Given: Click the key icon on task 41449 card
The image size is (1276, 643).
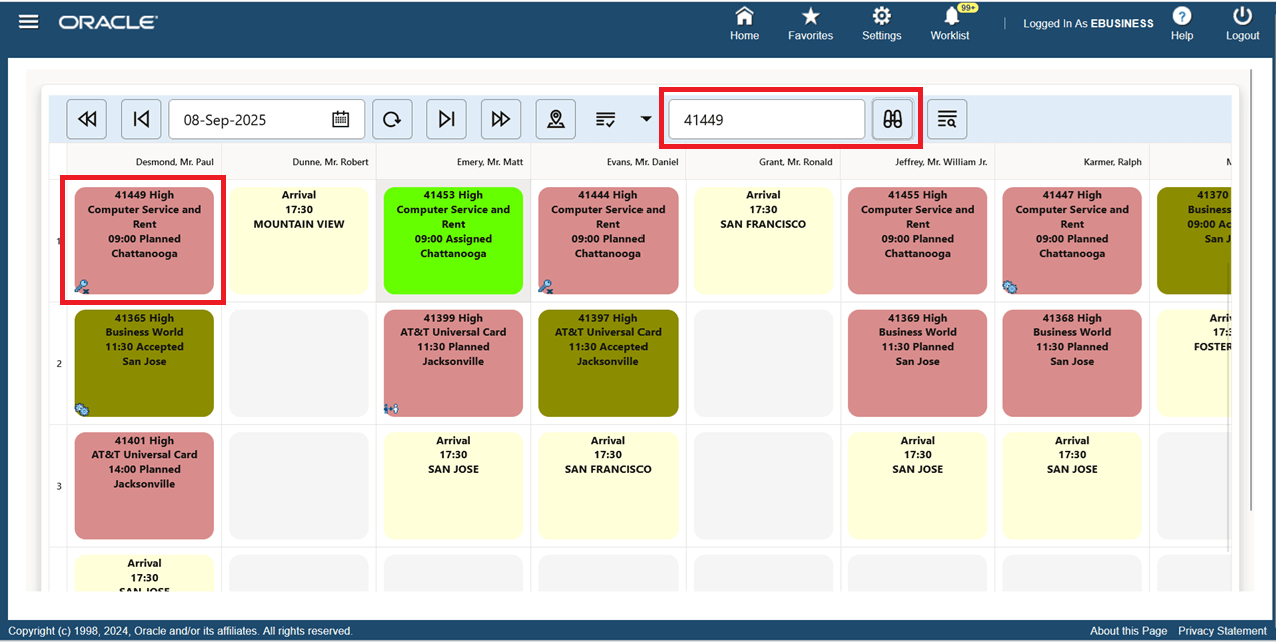Looking at the screenshot, I should [83, 287].
